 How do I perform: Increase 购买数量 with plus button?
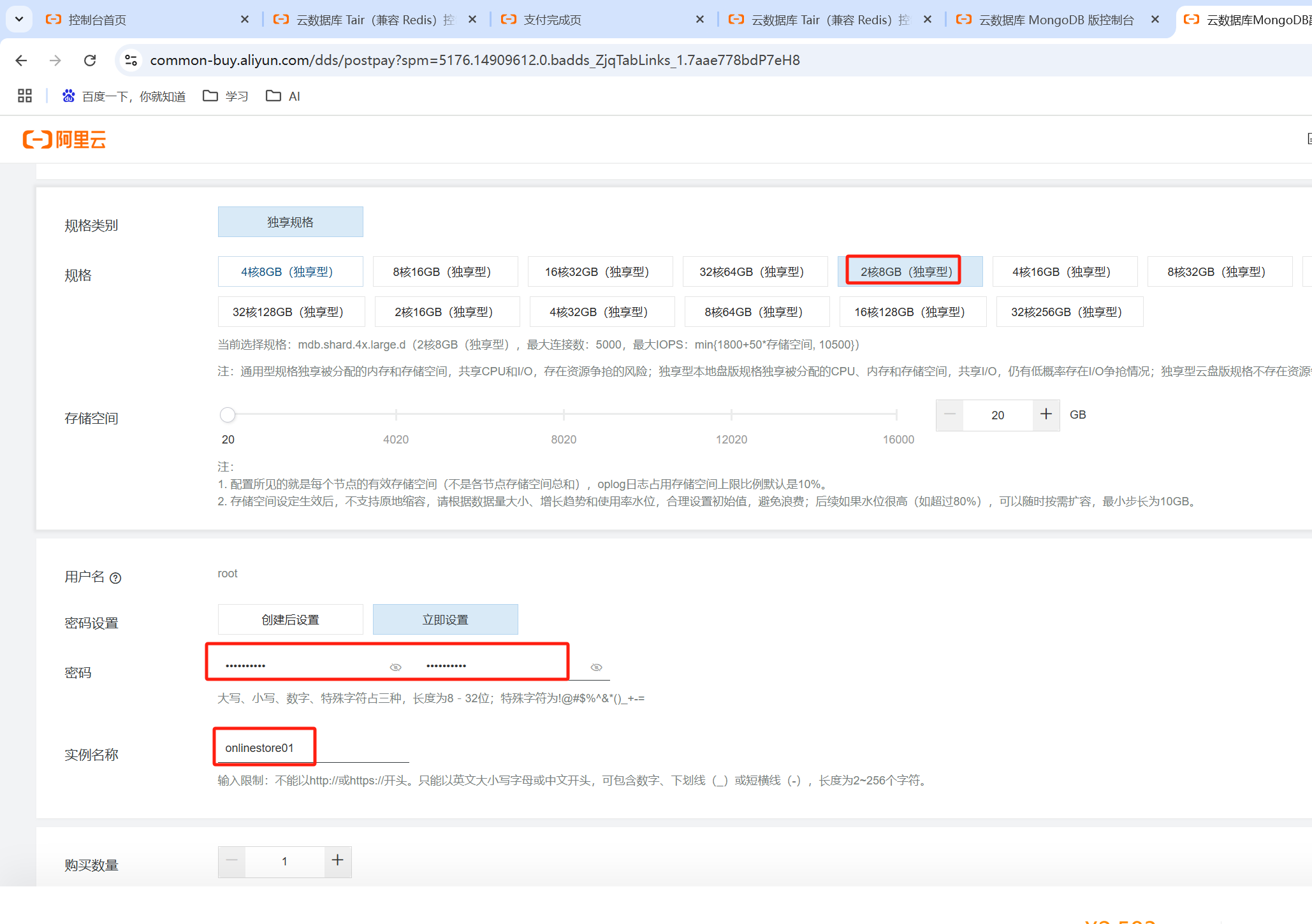pos(338,861)
